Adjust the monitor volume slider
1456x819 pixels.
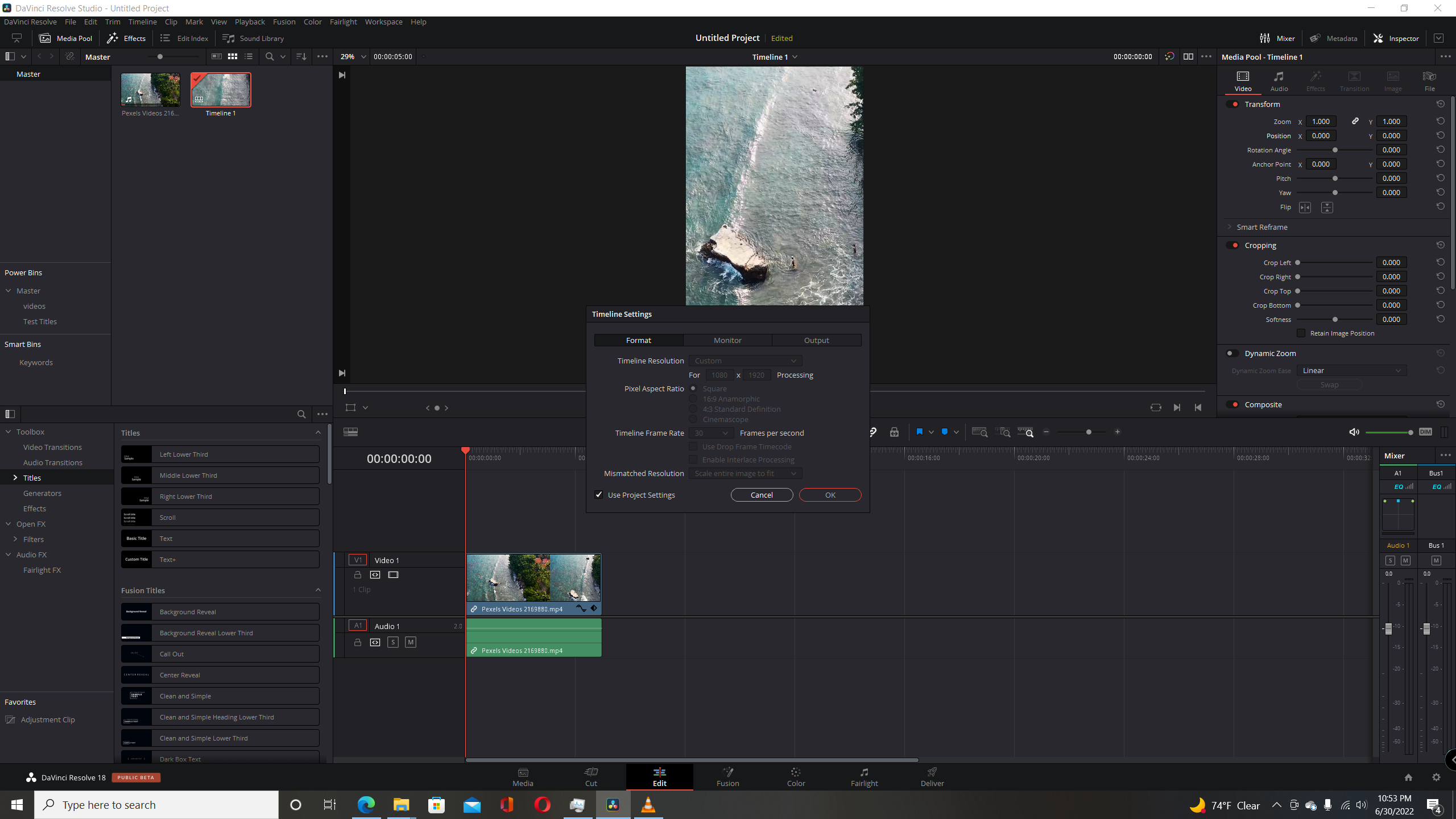1389,432
